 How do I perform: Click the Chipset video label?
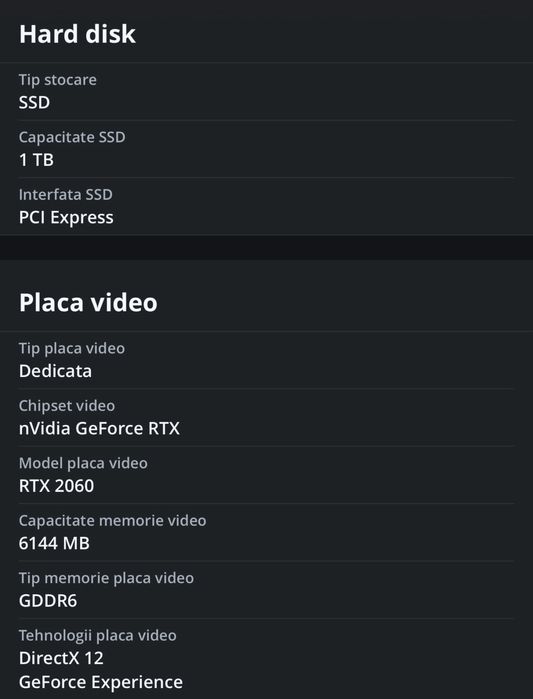click(67, 406)
